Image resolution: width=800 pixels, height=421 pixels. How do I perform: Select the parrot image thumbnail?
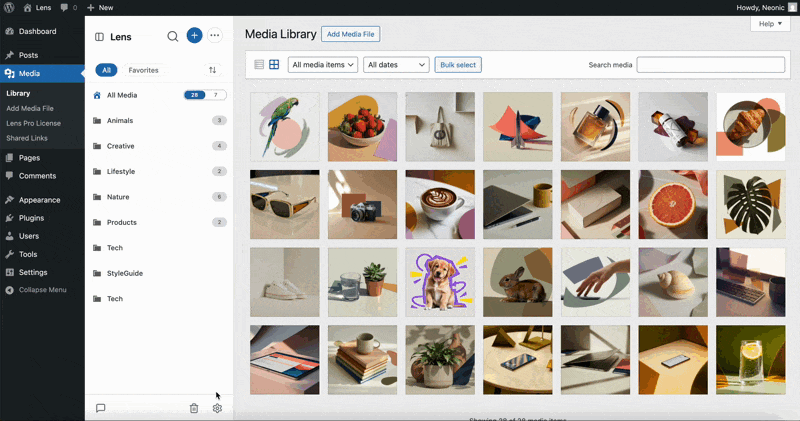pyautogui.click(x=285, y=127)
